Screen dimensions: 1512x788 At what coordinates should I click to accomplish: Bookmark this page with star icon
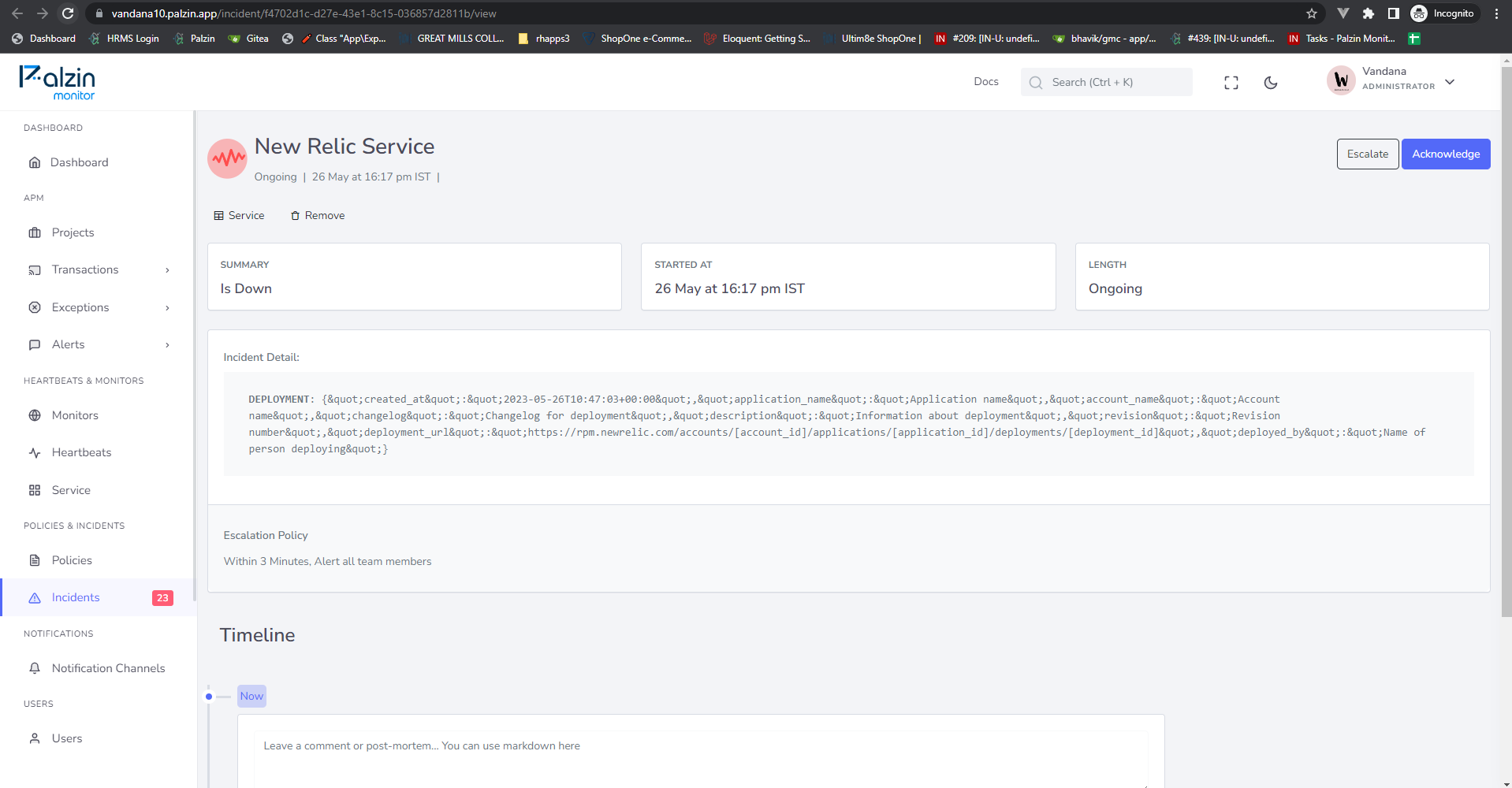point(1312,13)
